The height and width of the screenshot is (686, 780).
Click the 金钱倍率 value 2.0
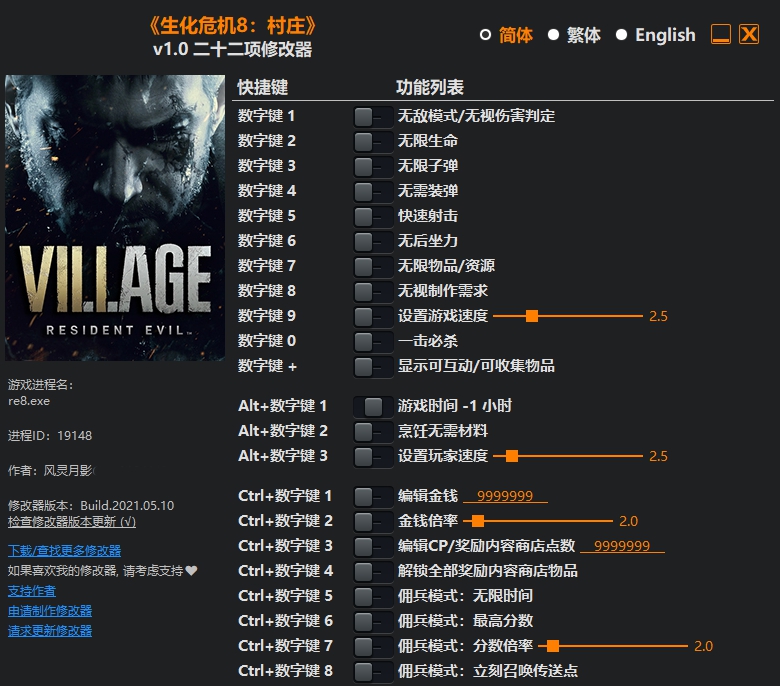coord(628,521)
